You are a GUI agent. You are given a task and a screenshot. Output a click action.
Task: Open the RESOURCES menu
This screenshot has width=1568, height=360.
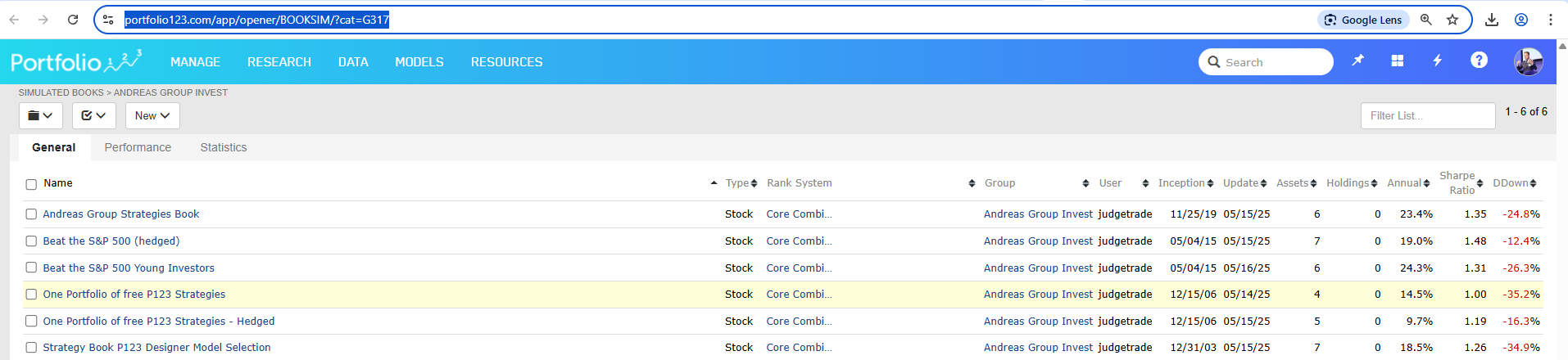click(506, 62)
